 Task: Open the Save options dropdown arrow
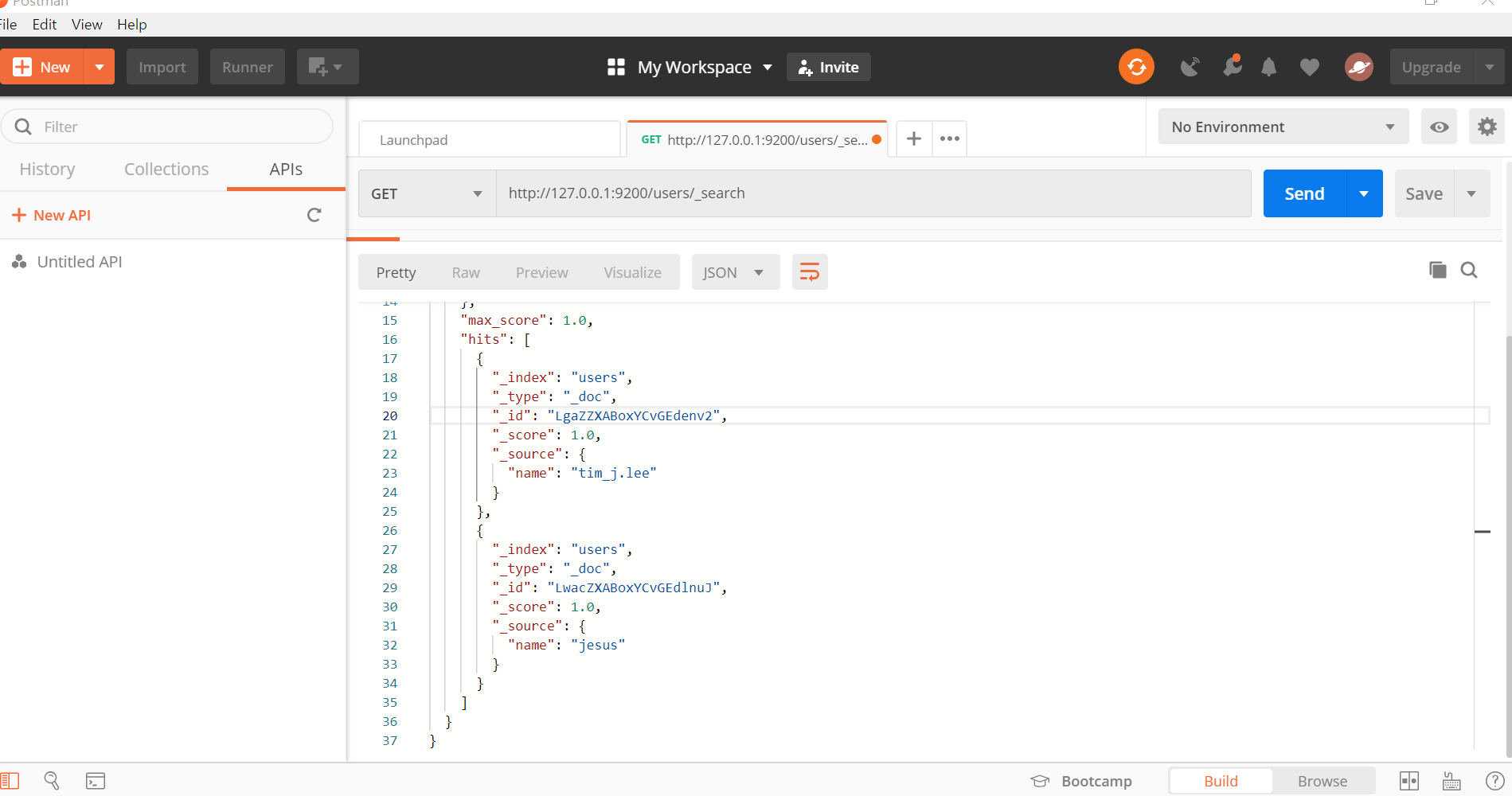[1472, 193]
